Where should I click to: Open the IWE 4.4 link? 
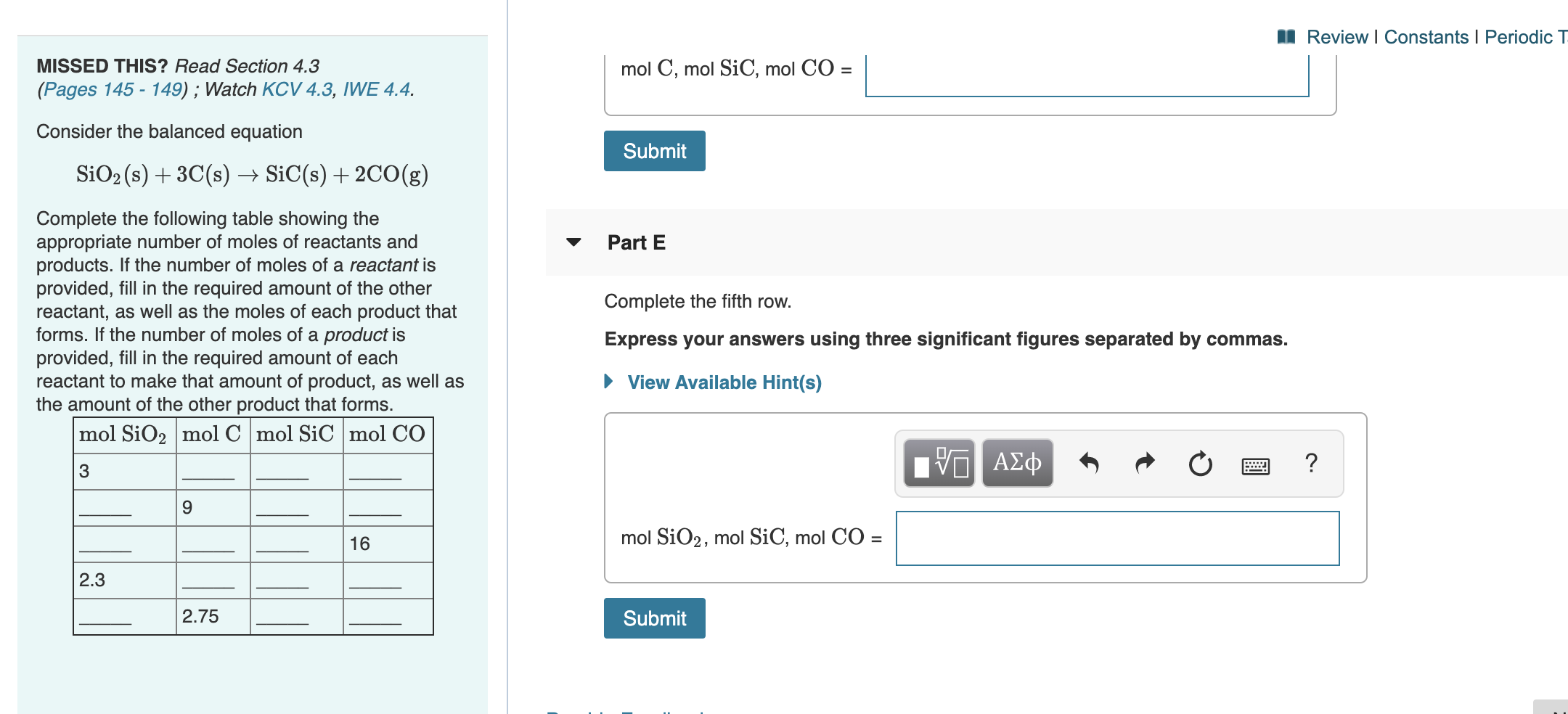[376, 89]
